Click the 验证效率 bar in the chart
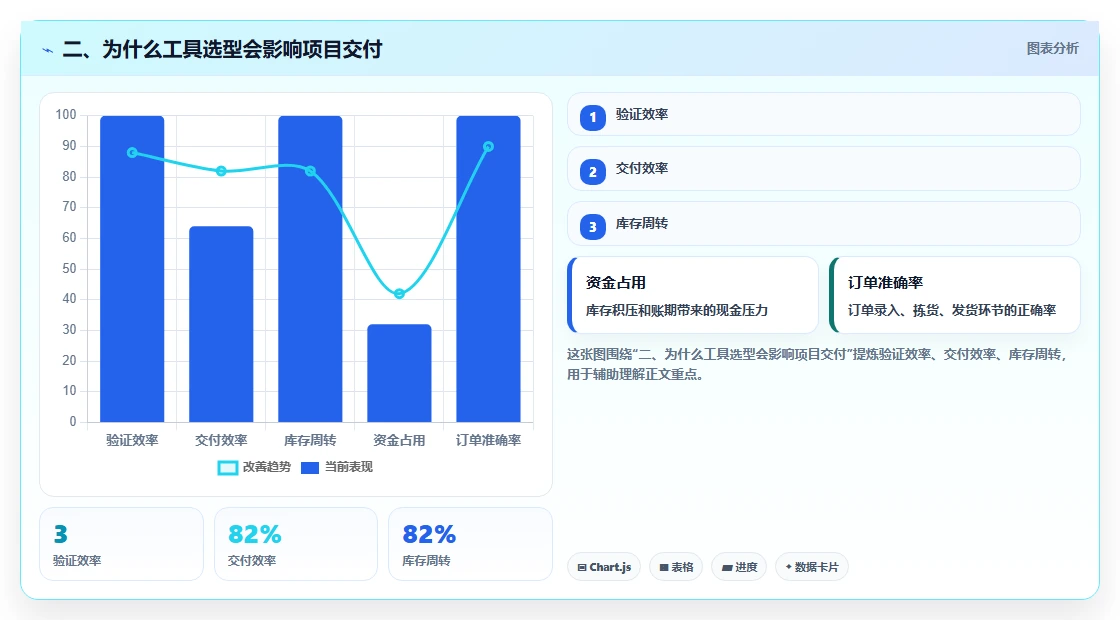 132,269
